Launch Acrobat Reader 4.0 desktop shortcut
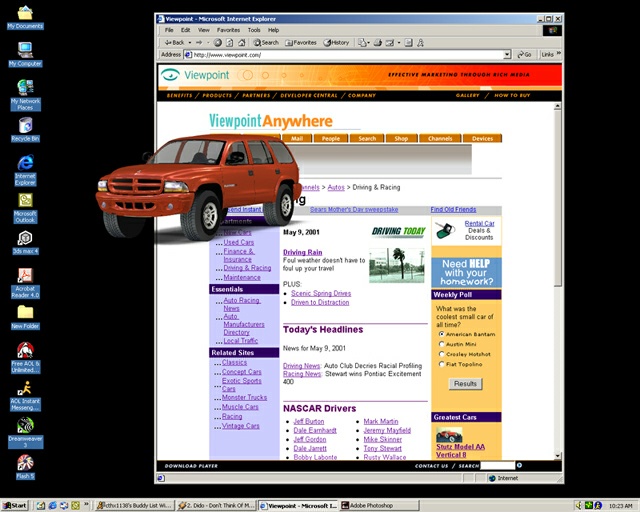The height and width of the screenshot is (512, 640). 25,283
